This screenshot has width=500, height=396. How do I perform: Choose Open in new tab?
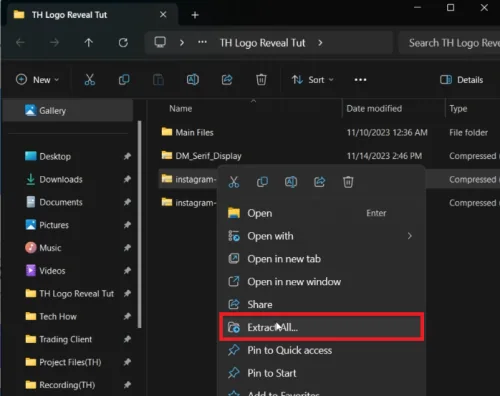click(x=322, y=259)
